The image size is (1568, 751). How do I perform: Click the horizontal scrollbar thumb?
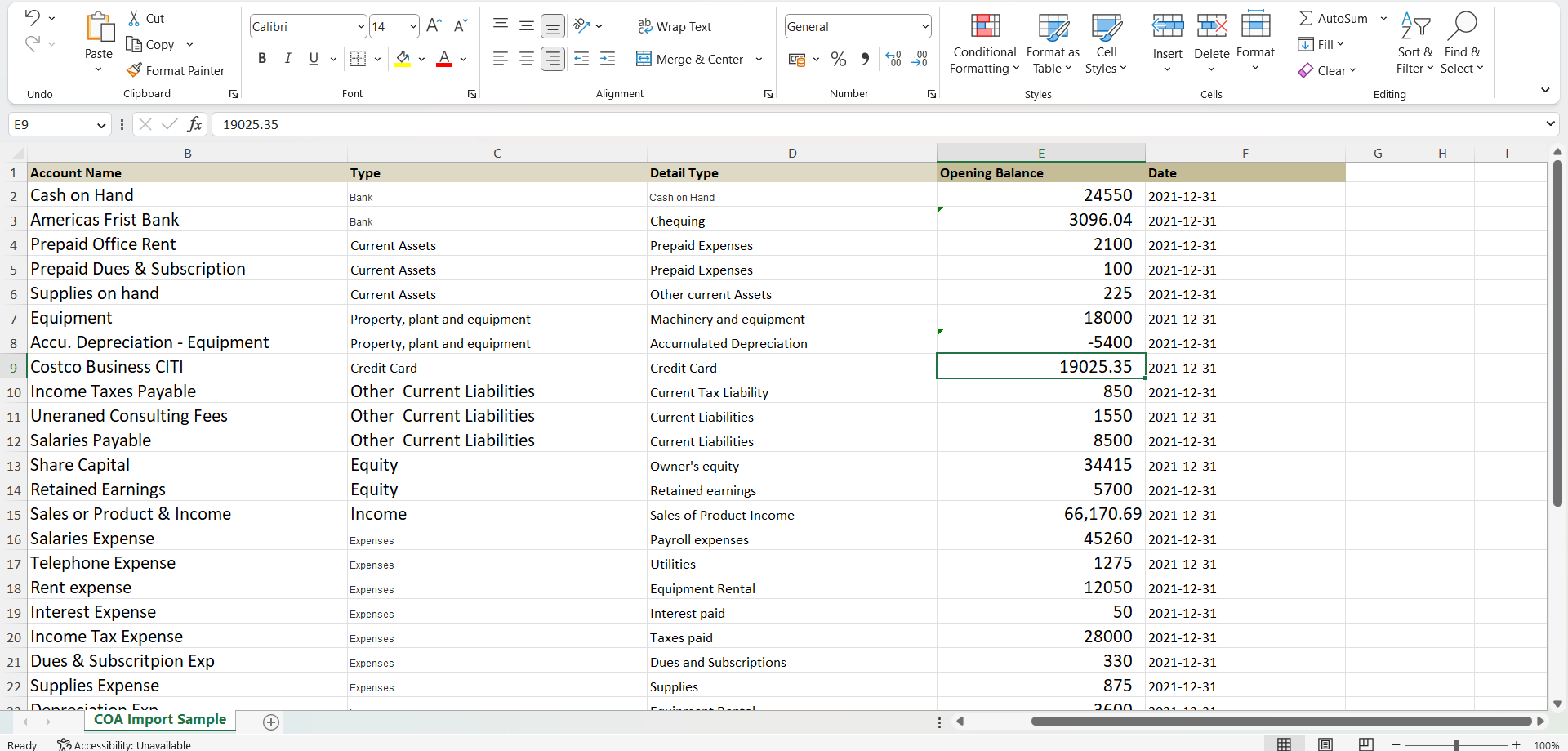(x=1281, y=721)
